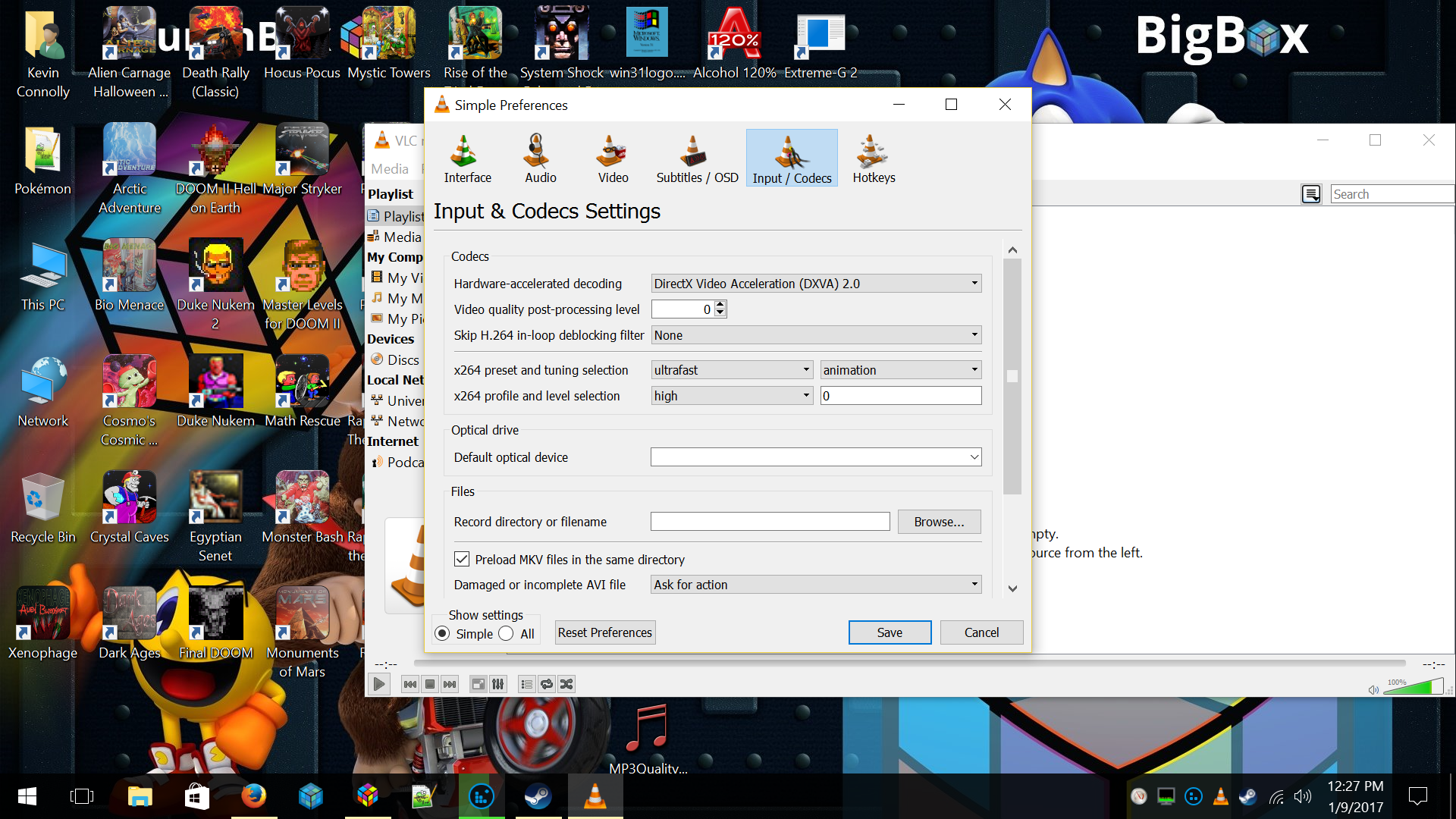Open x264 tuning dropdown showing animation
The image size is (1456, 819).
pyautogui.click(x=901, y=370)
